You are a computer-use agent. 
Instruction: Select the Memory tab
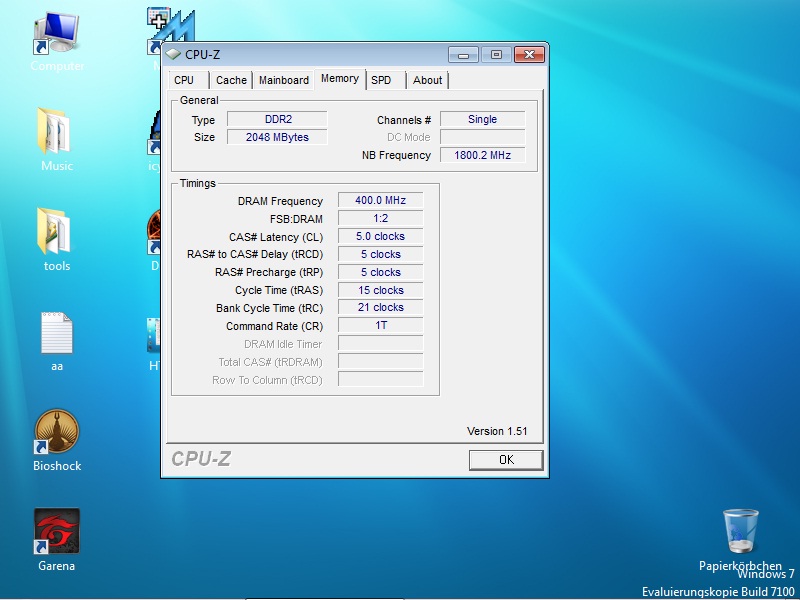click(340, 79)
